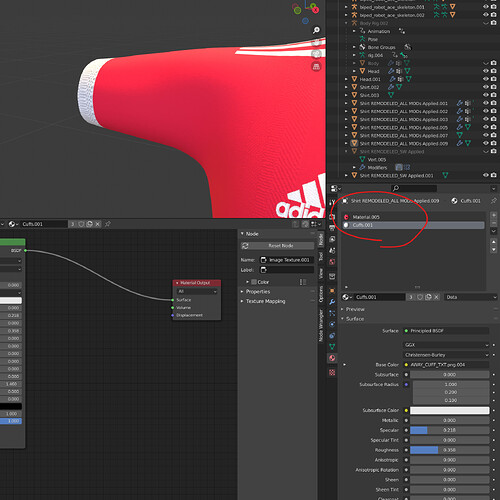500x500 pixels.
Task: Switch to the View sidebar tab
Action: tap(321, 274)
